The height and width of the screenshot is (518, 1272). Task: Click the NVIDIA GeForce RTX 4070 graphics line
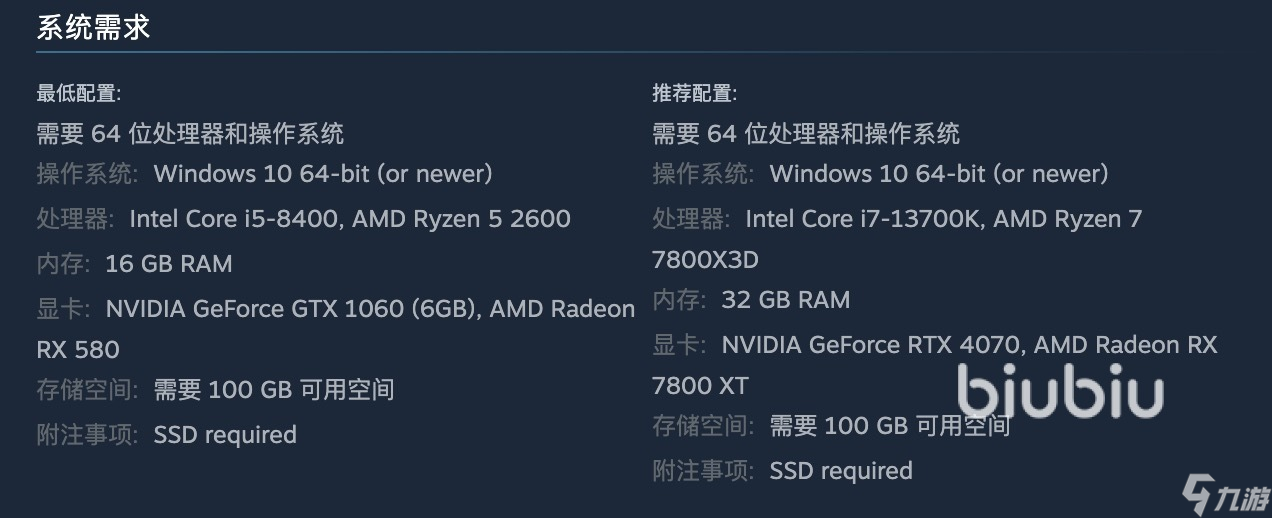[935, 345]
